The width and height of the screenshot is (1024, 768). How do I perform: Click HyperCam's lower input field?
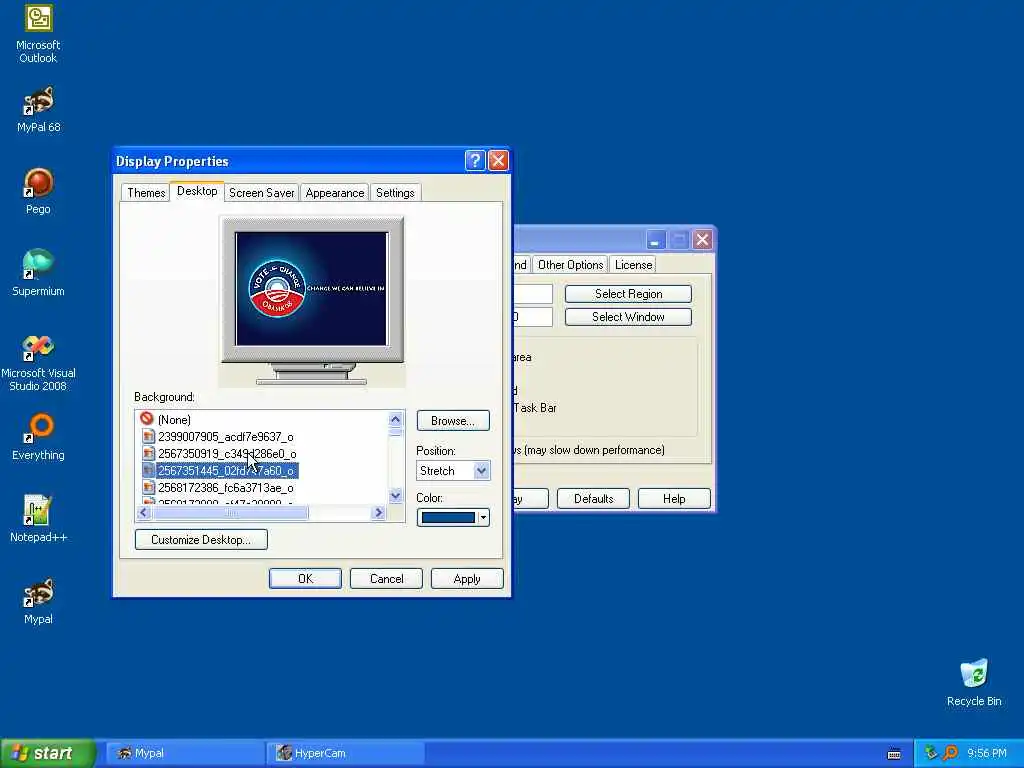pyautogui.click(x=533, y=317)
